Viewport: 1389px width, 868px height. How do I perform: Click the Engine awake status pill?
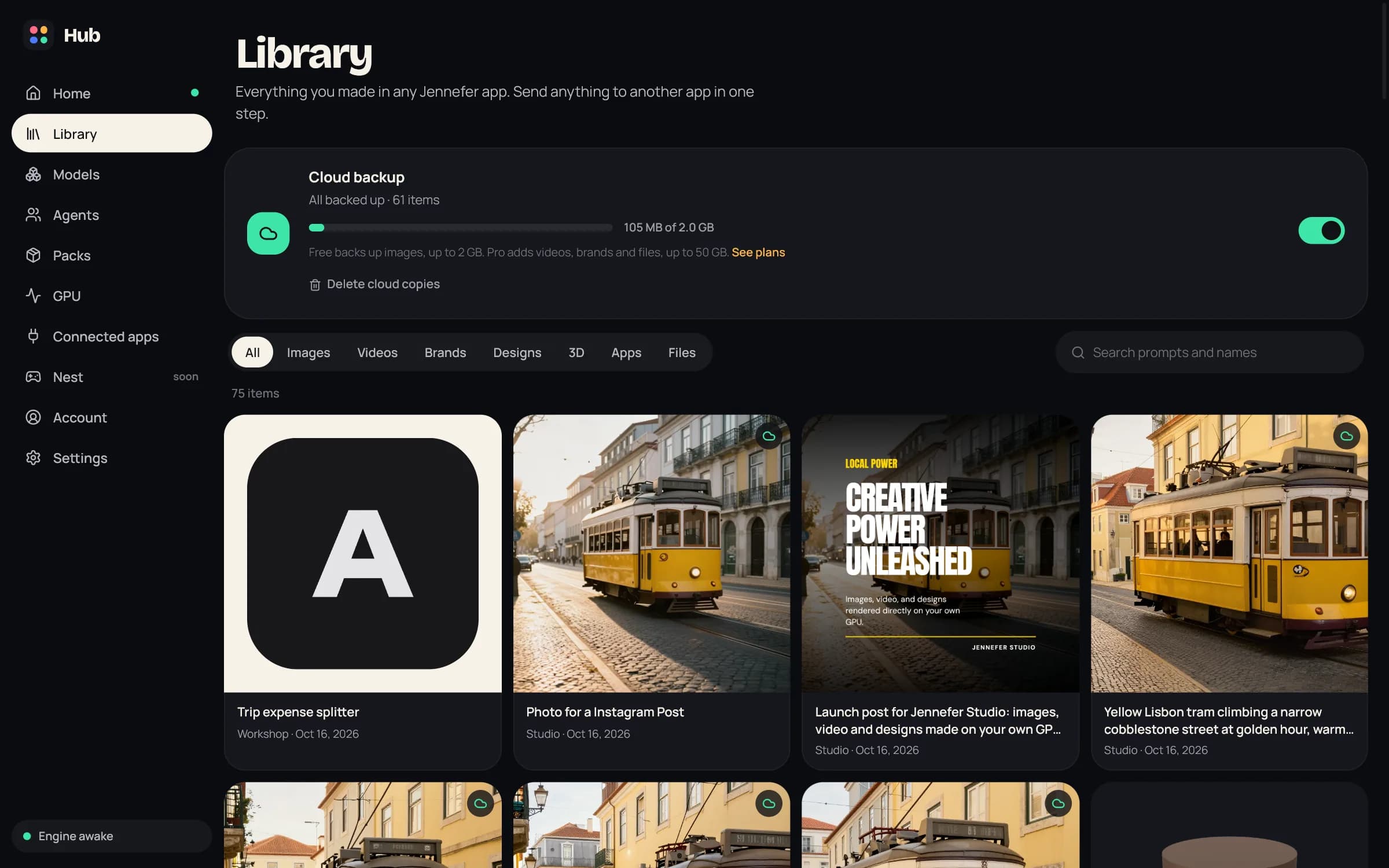click(112, 836)
